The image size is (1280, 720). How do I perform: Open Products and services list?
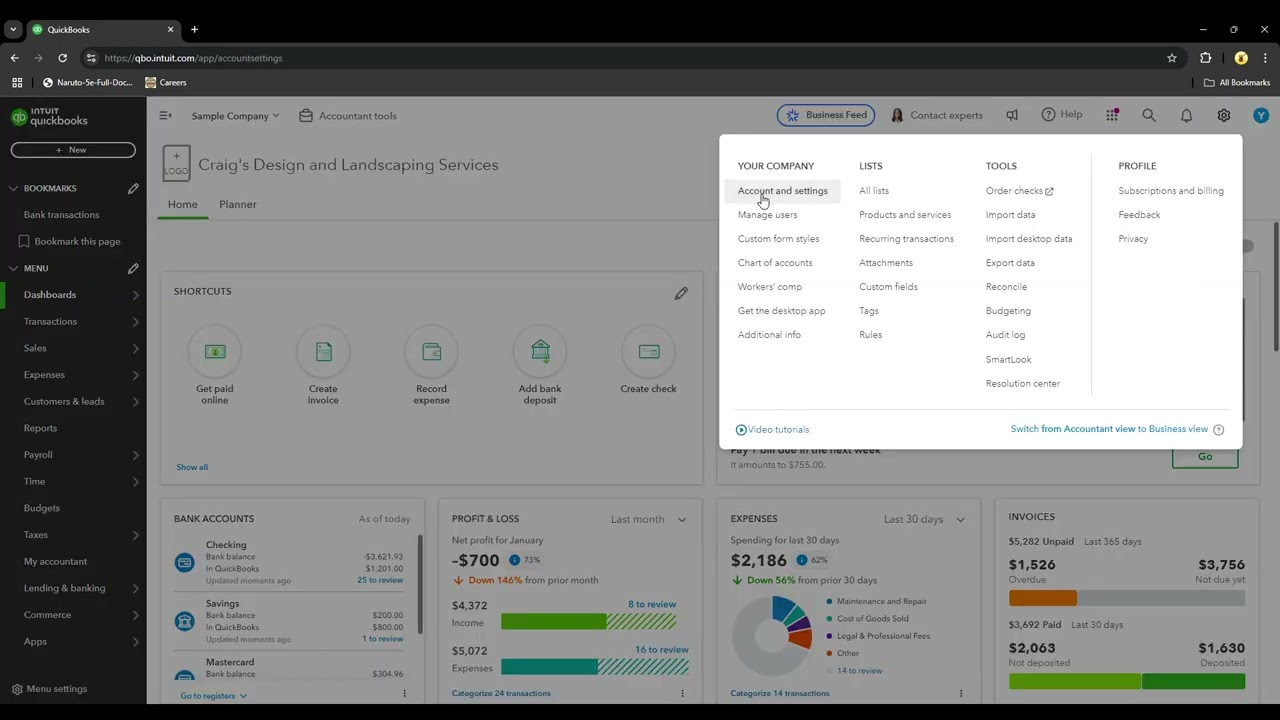(905, 215)
